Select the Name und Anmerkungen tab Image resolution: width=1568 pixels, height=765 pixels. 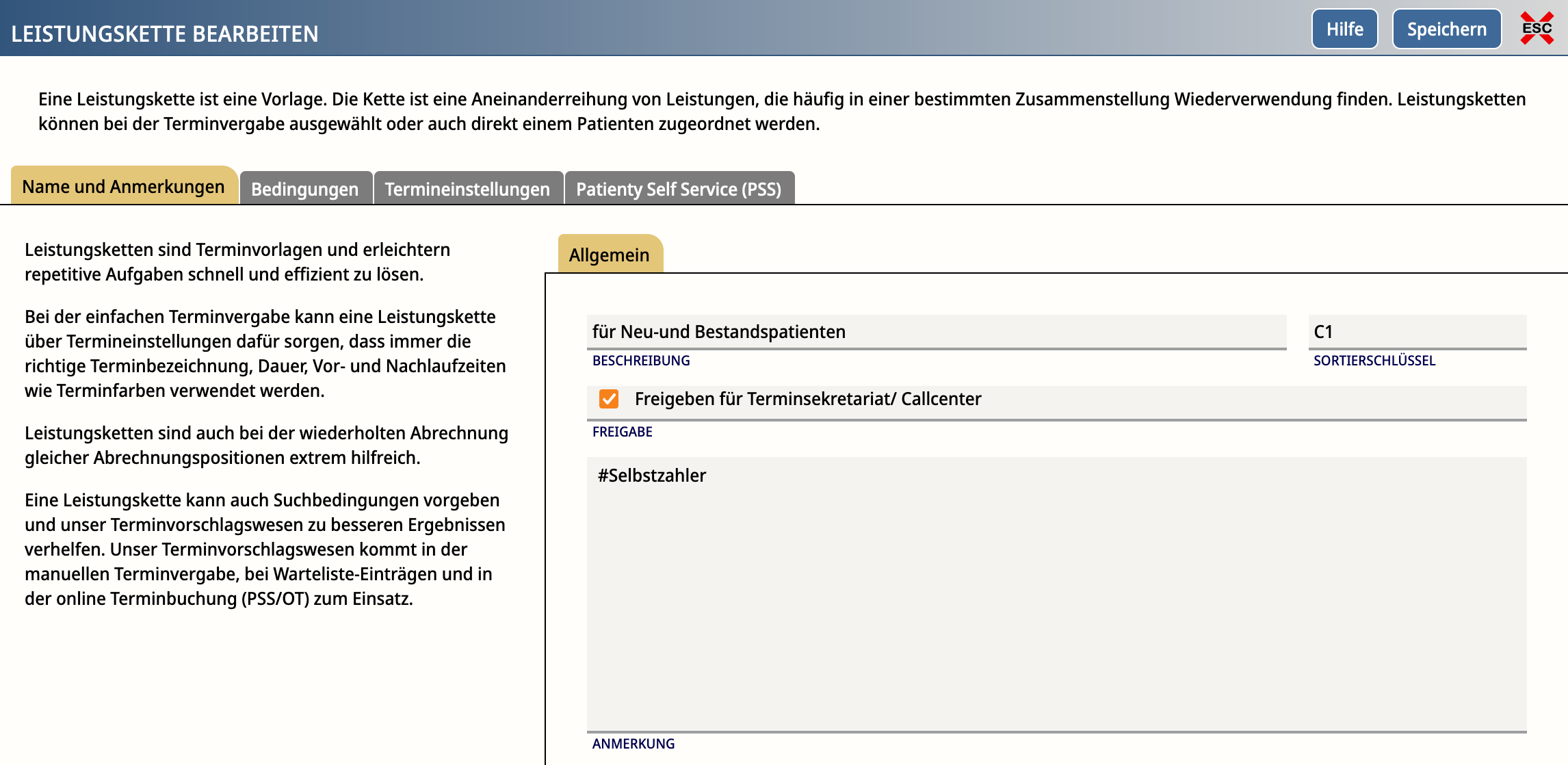pos(124,186)
